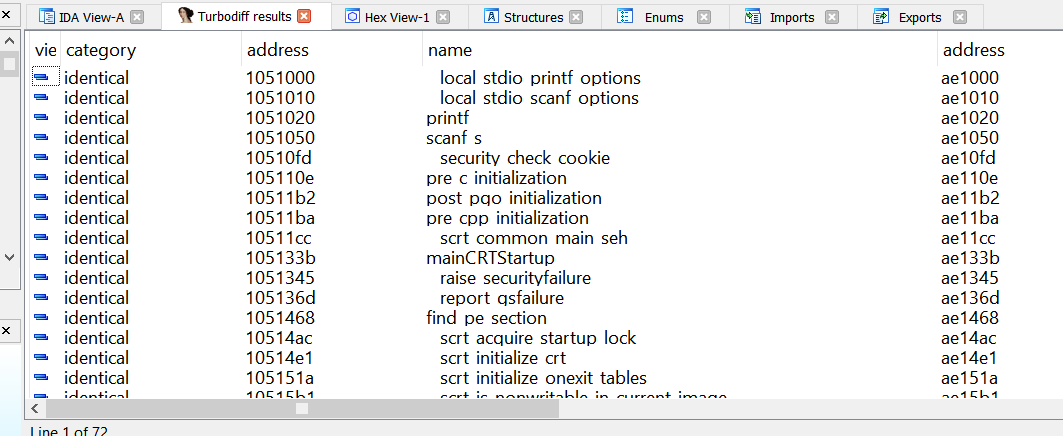Click the horizontal scrollbar left arrow

click(x=38, y=408)
